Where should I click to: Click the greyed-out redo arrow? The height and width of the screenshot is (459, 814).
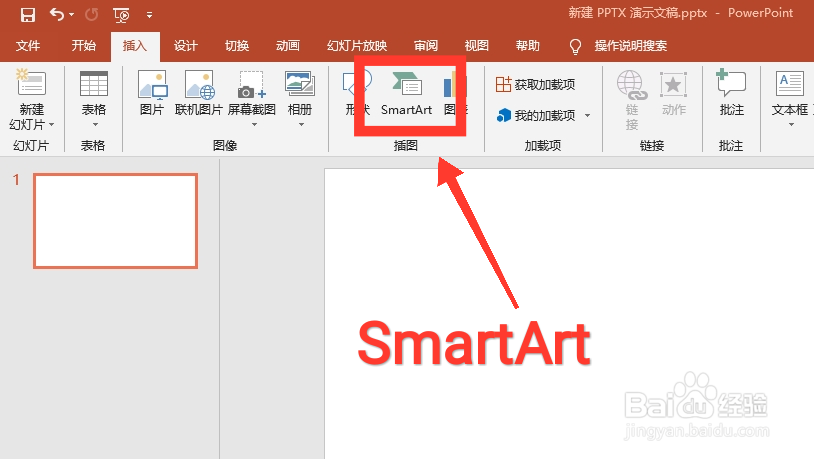92,15
